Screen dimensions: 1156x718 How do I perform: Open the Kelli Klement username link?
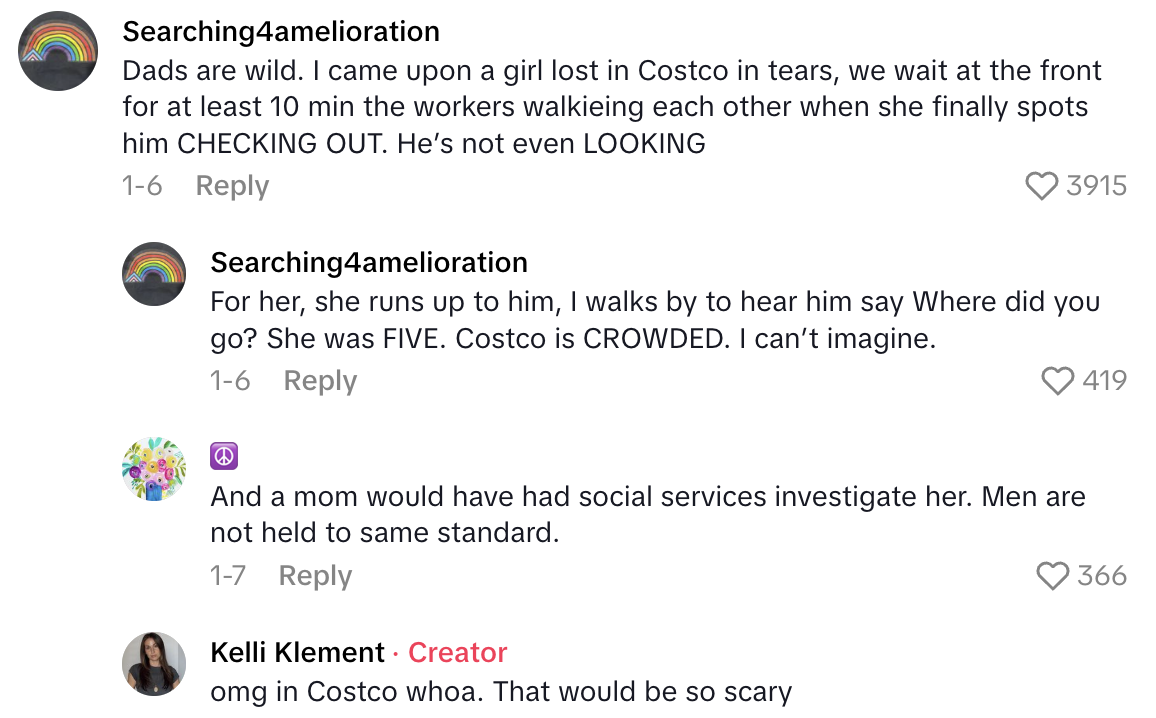point(297,653)
